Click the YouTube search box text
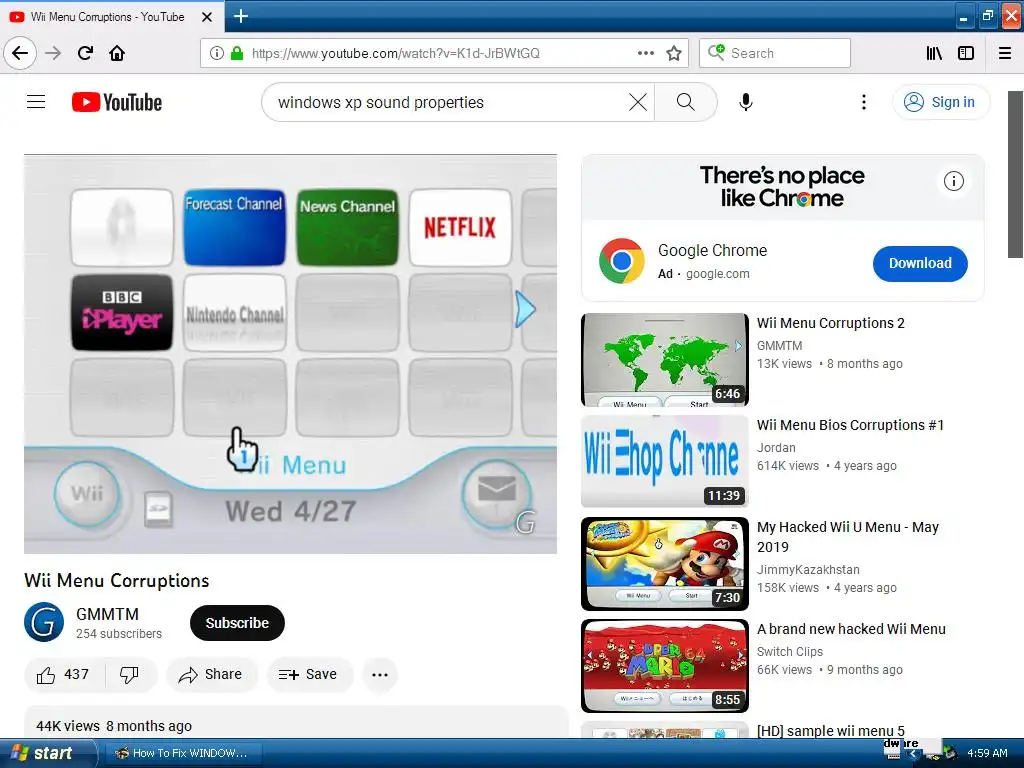1024x768 pixels. click(x=381, y=103)
